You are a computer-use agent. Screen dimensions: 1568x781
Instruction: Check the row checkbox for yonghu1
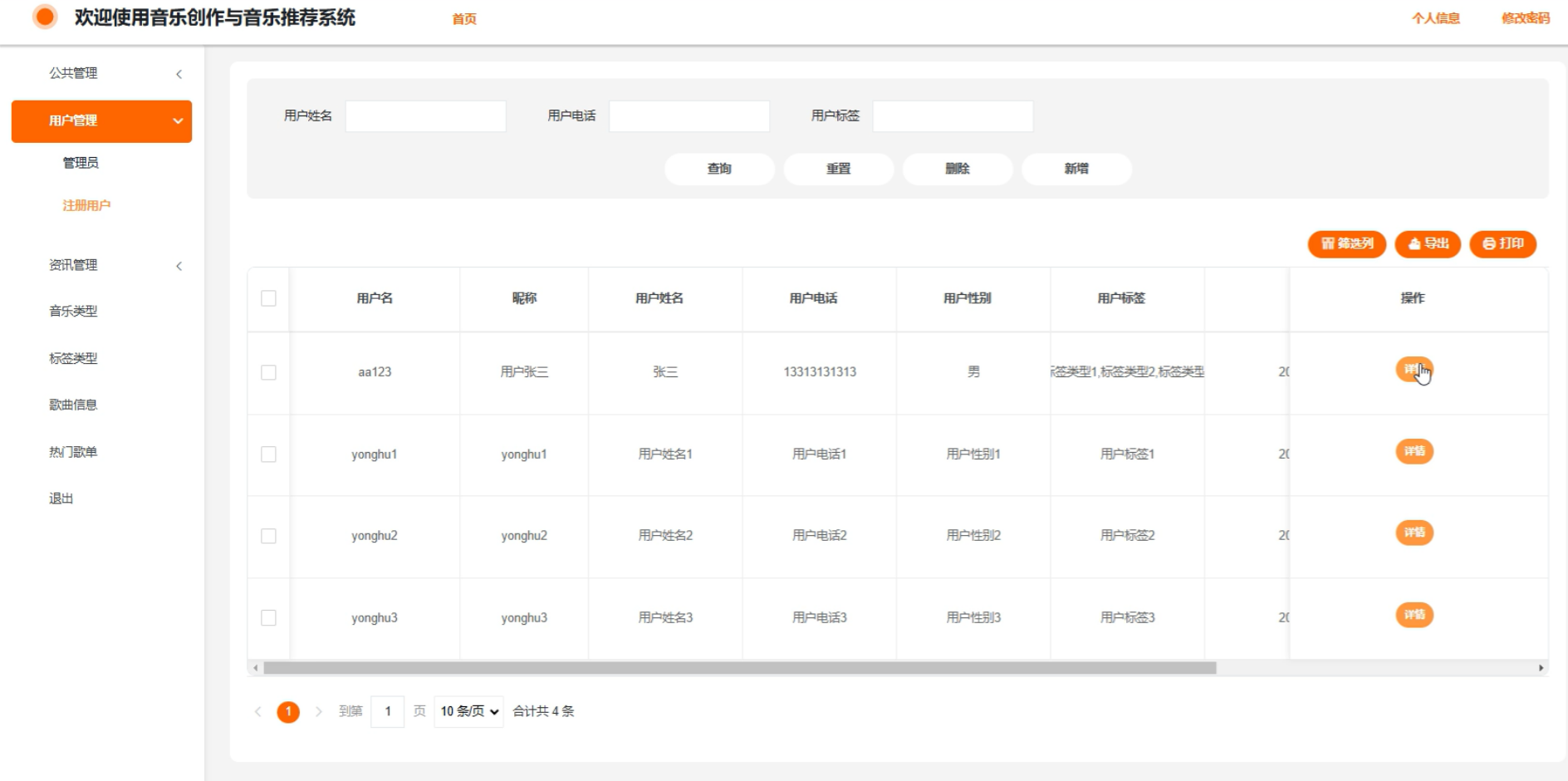coord(268,454)
